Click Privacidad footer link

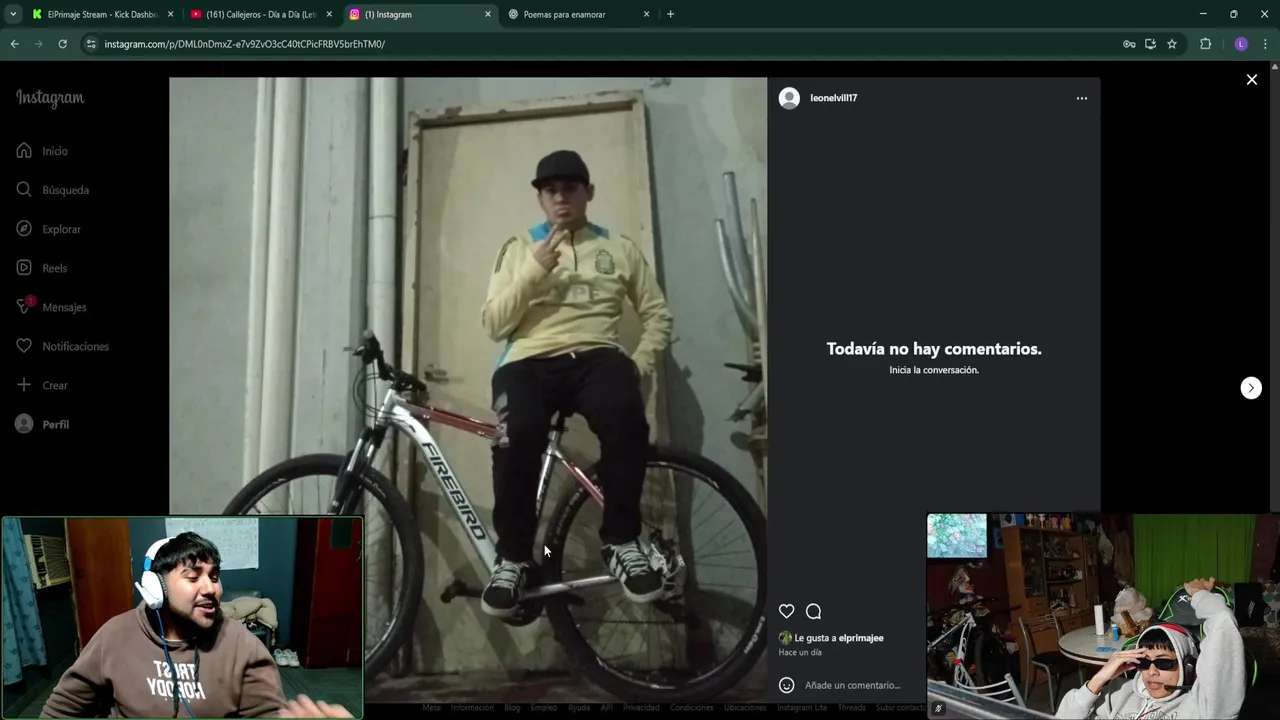tap(641, 708)
